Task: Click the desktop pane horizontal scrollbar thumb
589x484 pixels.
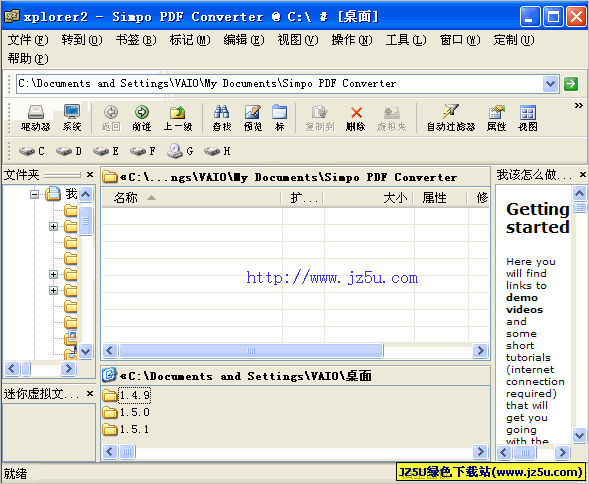Action: click(127, 451)
